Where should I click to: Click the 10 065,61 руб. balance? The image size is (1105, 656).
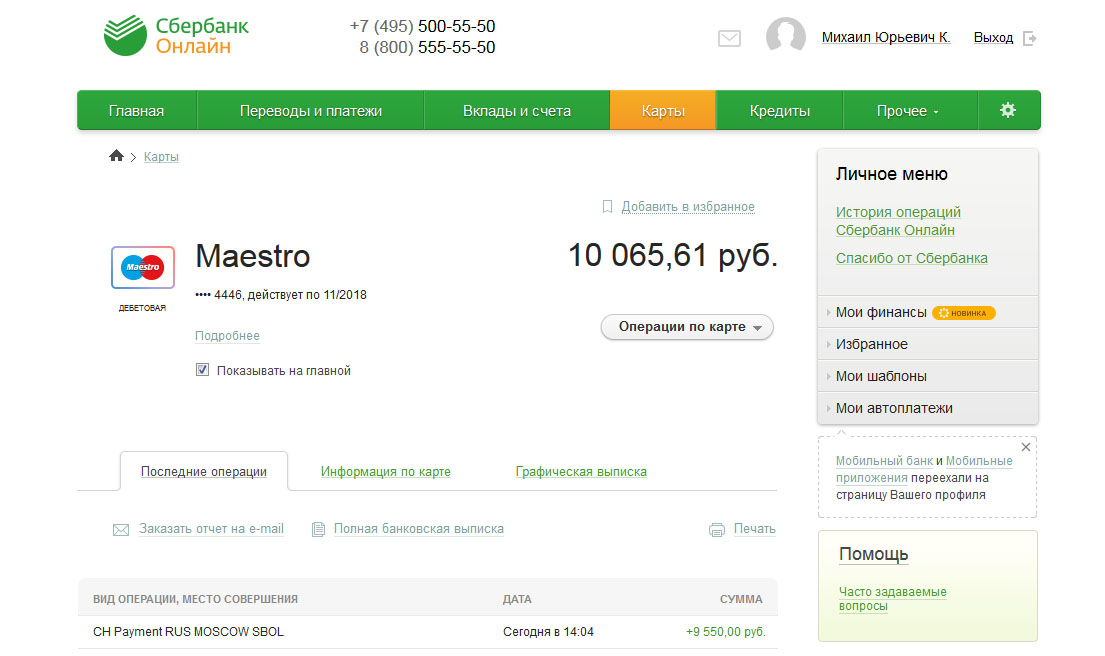[x=673, y=255]
